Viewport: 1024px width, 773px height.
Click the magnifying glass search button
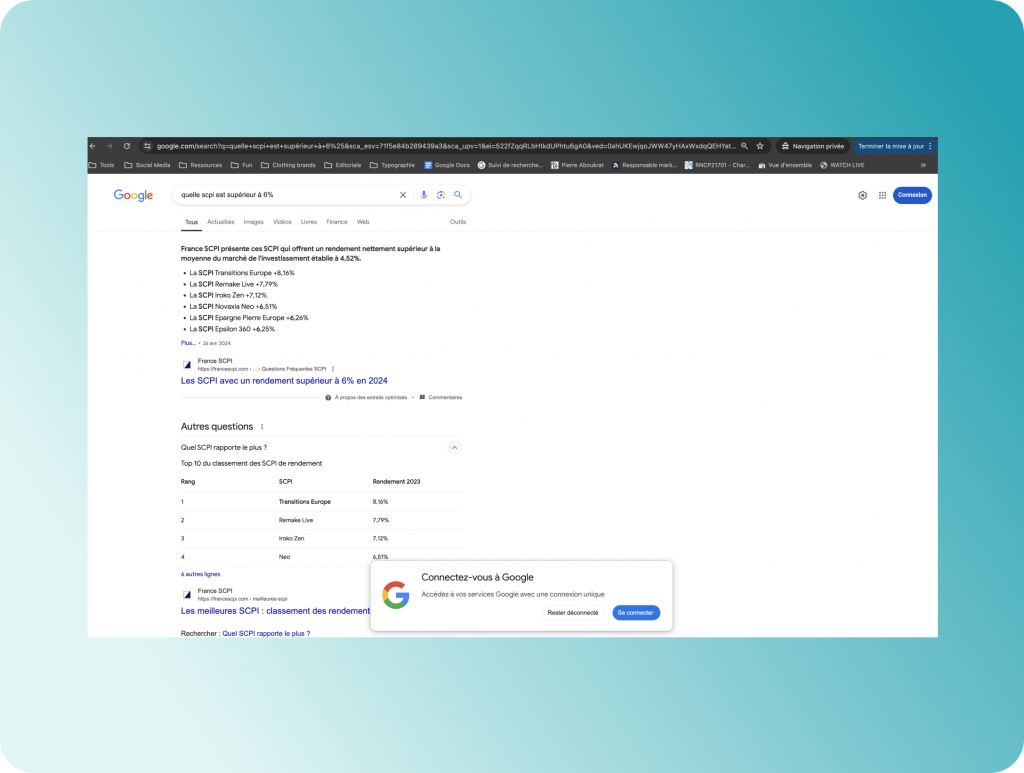(458, 195)
